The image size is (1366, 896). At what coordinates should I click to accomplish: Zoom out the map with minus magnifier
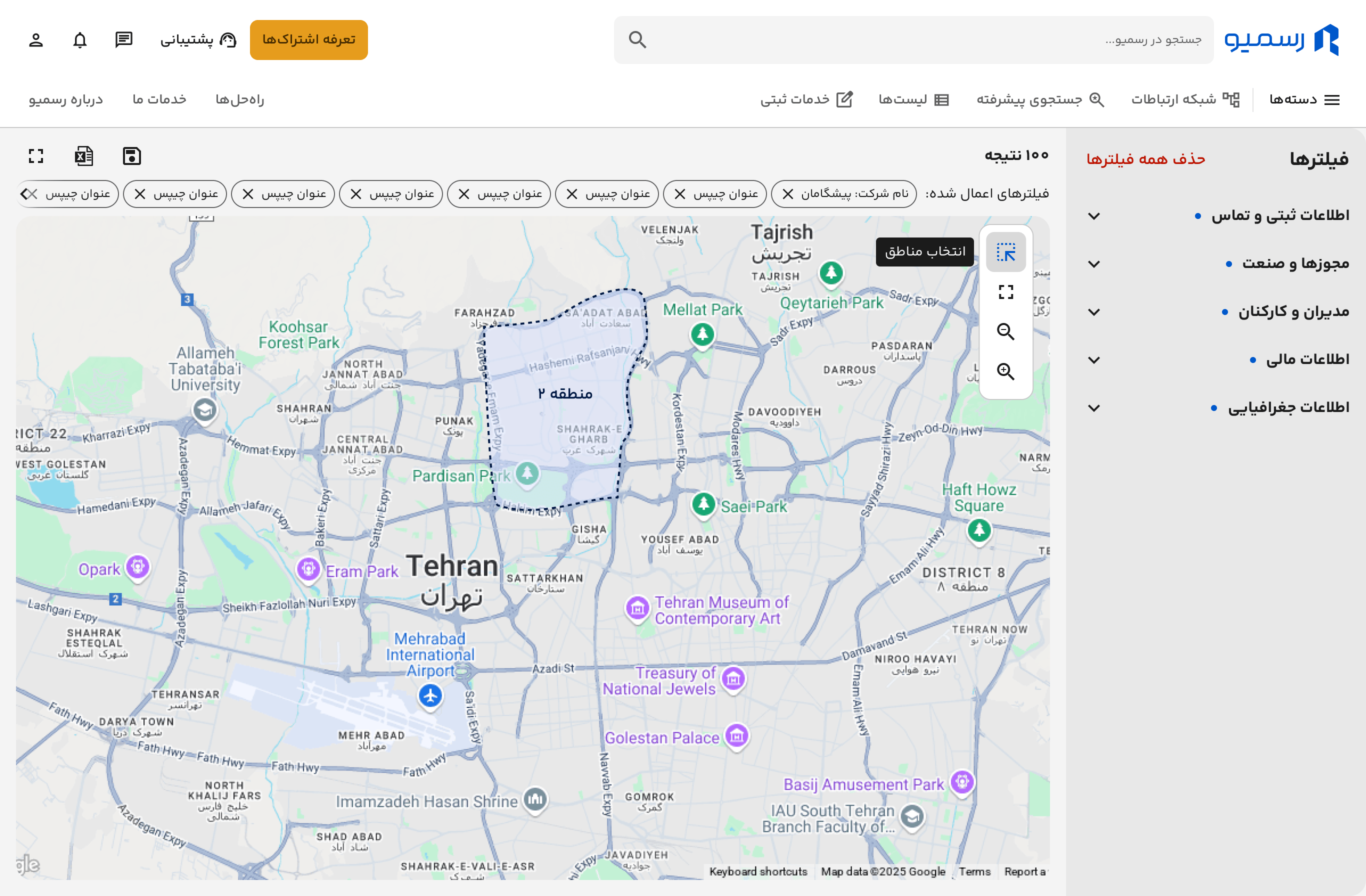coord(1005,332)
